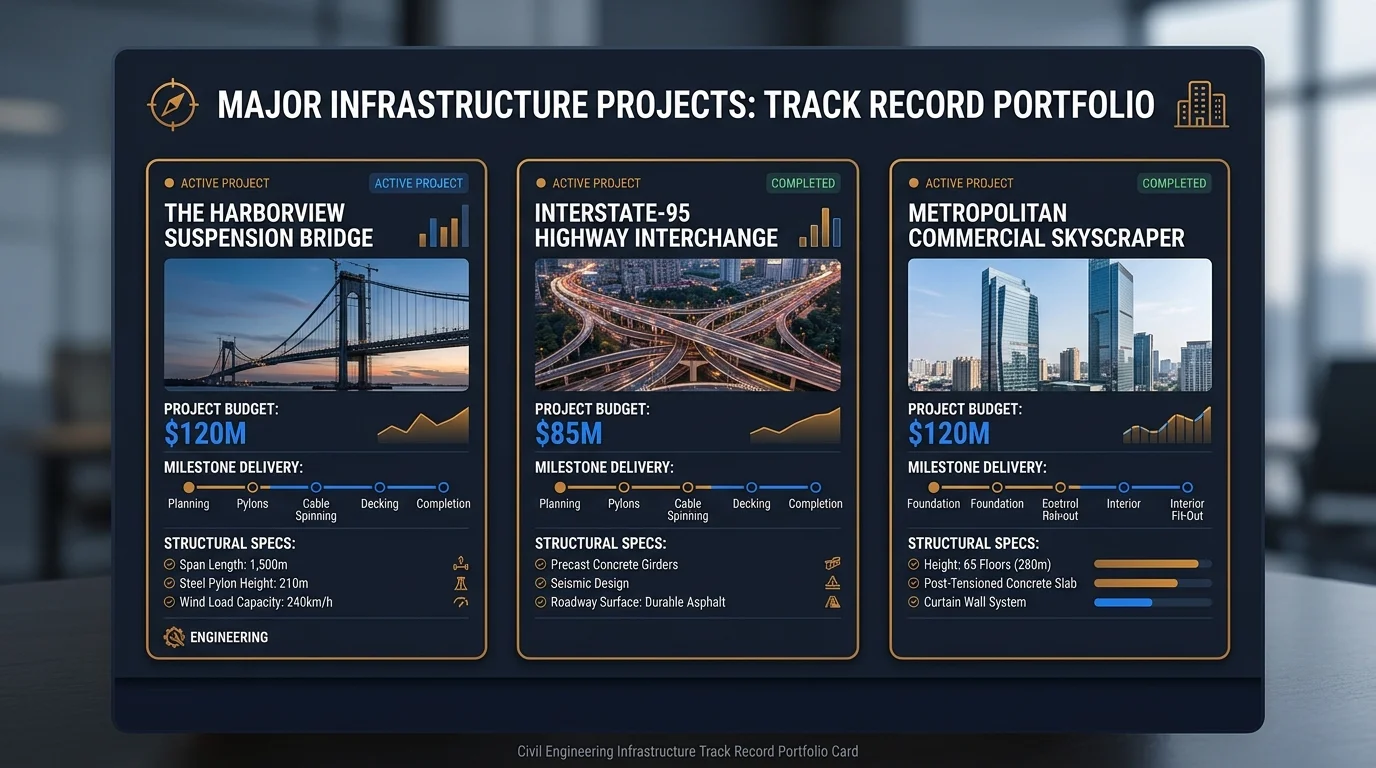Viewport: 1376px width, 768px height.
Task: Select Cable Spinning milestone node on Harborview card
Action: coord(316,487)
